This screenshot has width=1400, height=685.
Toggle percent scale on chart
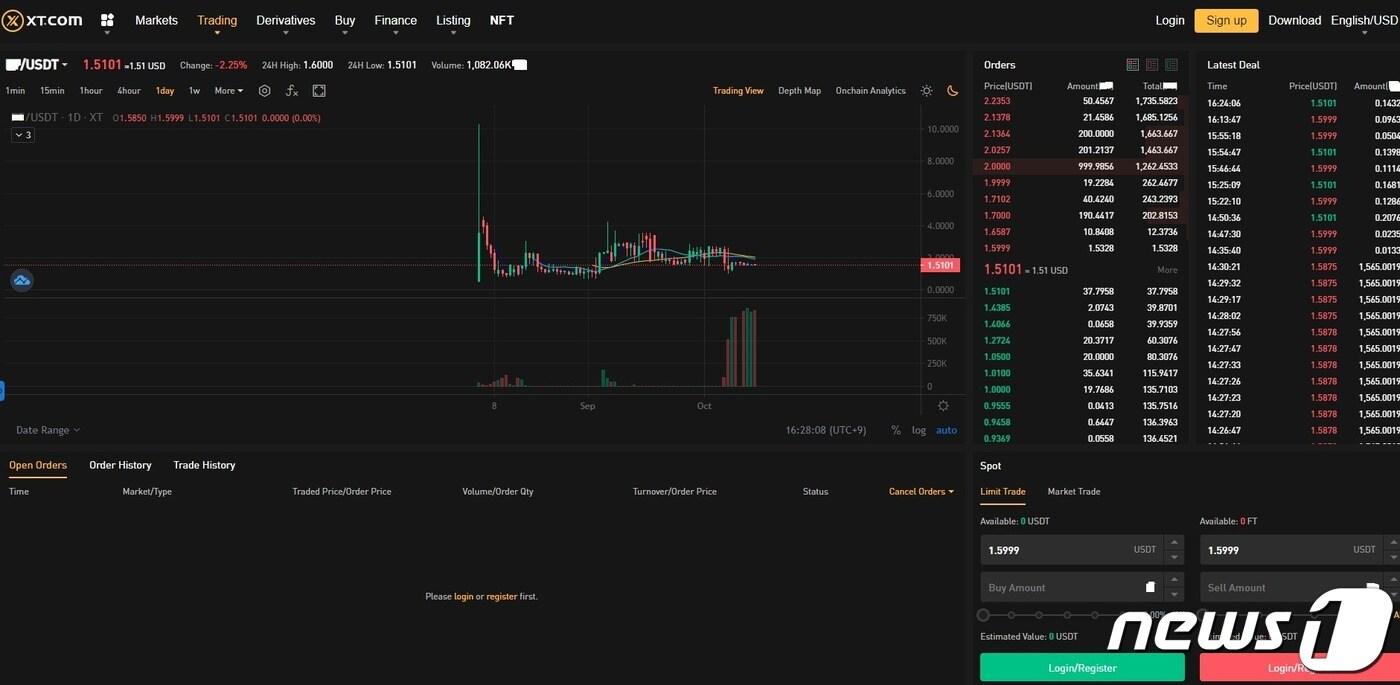pos(895,430)
